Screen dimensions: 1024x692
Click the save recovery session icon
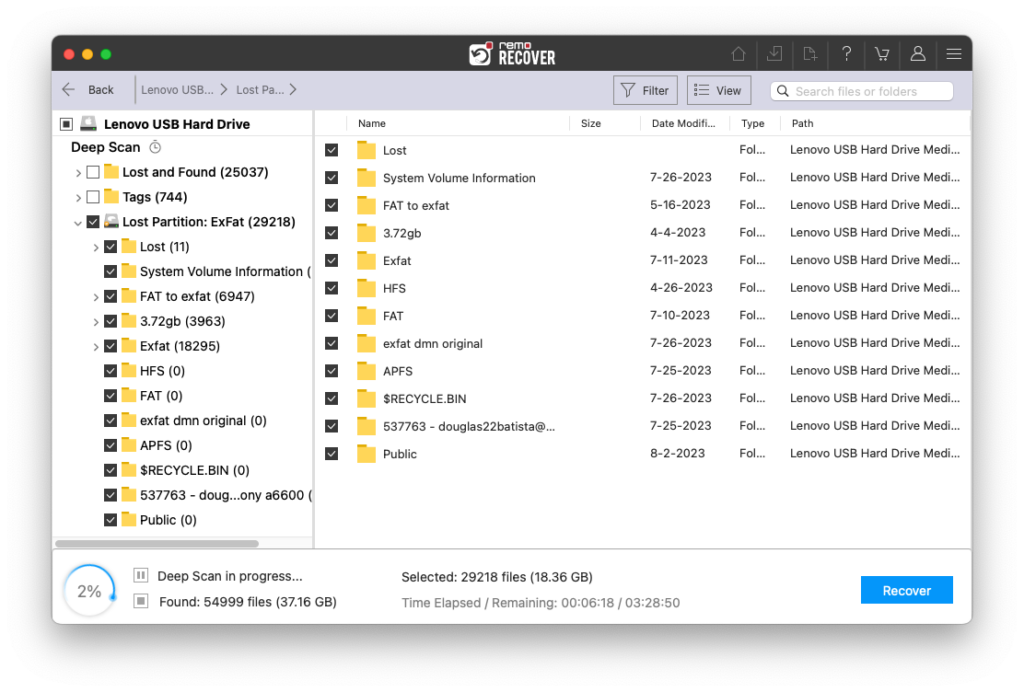[774, 54]
